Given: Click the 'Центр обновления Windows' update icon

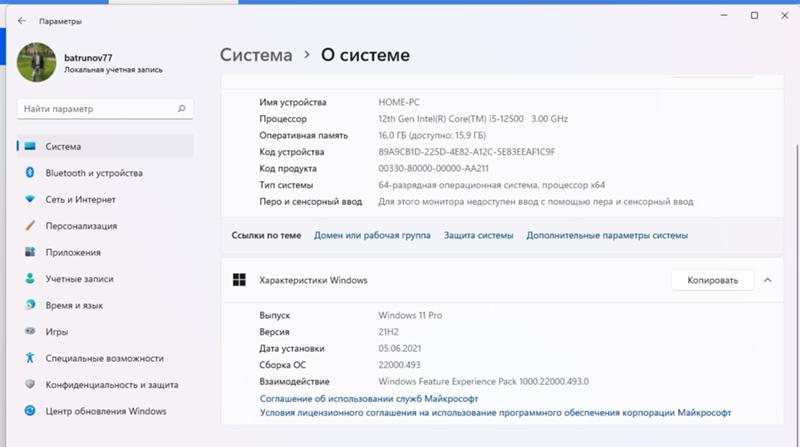Looking at the screenshot, I should (30, 411).
